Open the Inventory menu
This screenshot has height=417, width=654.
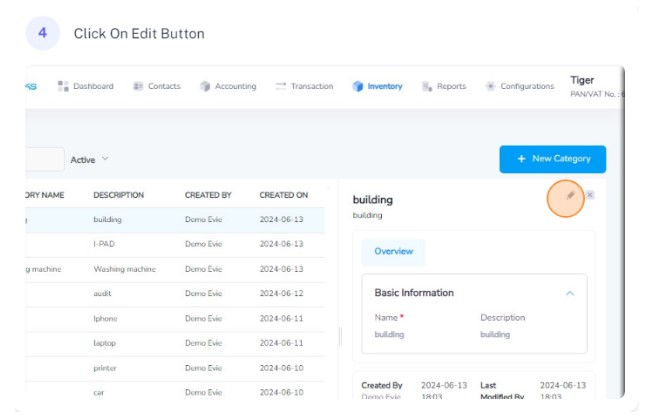click(x=377, y=86)
